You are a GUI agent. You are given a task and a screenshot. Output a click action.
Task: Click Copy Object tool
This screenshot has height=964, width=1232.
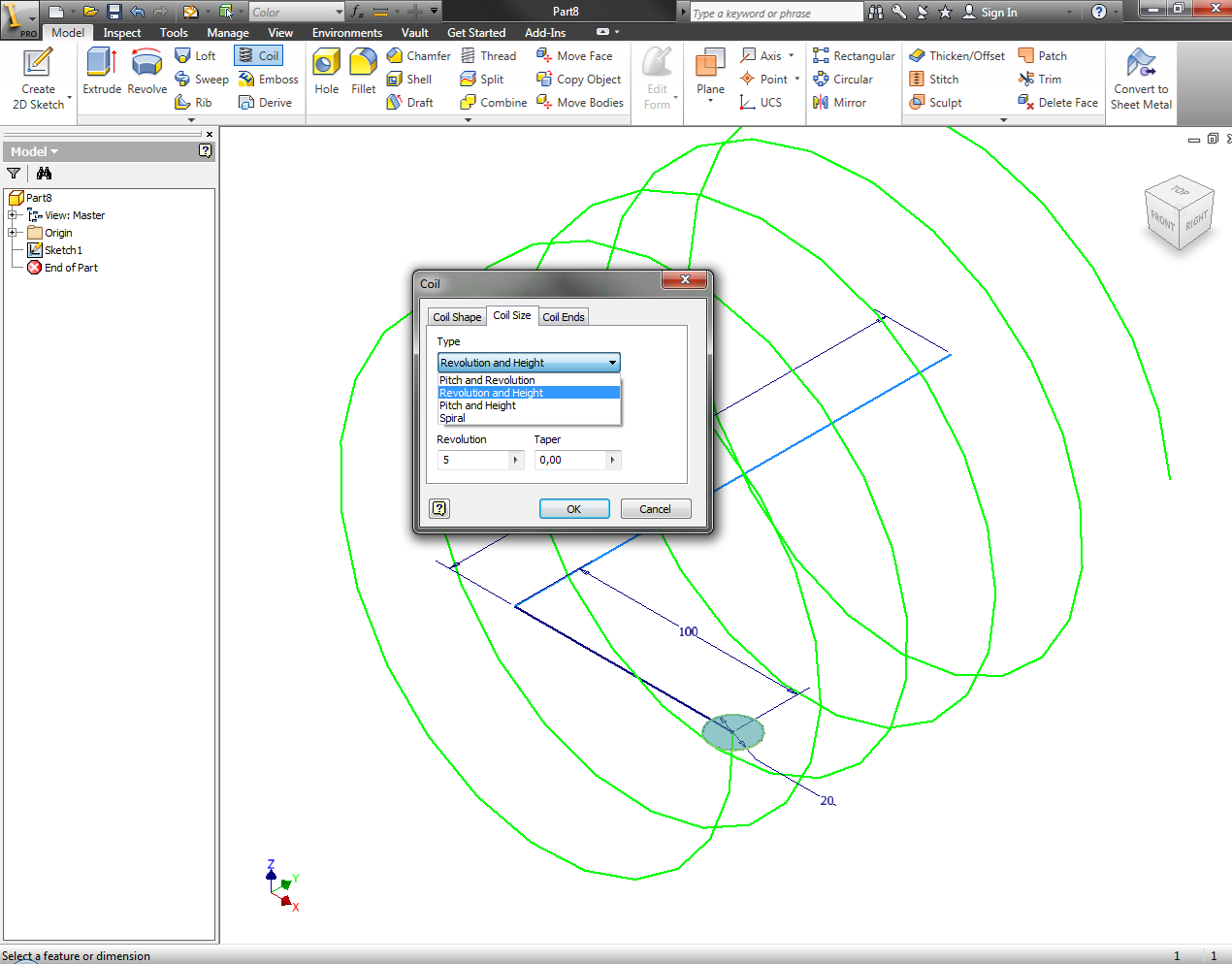coord(579,80)
